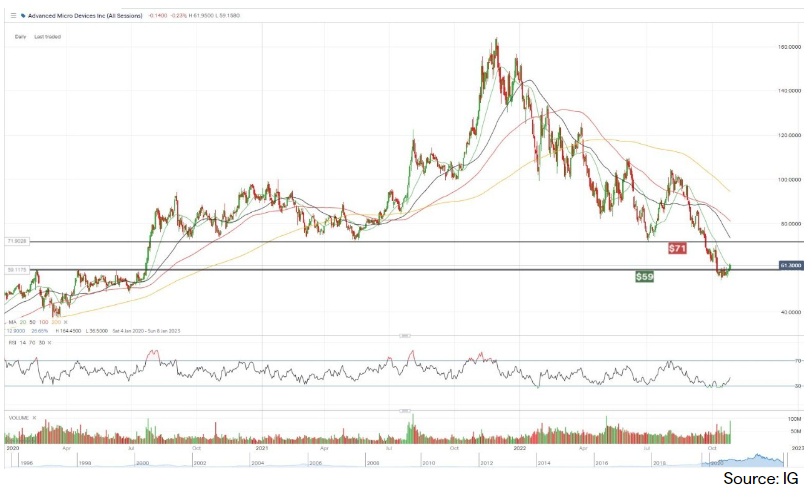Edit the MA 50 period value
This screenshot has width=812, height=497.
(33, 322)
